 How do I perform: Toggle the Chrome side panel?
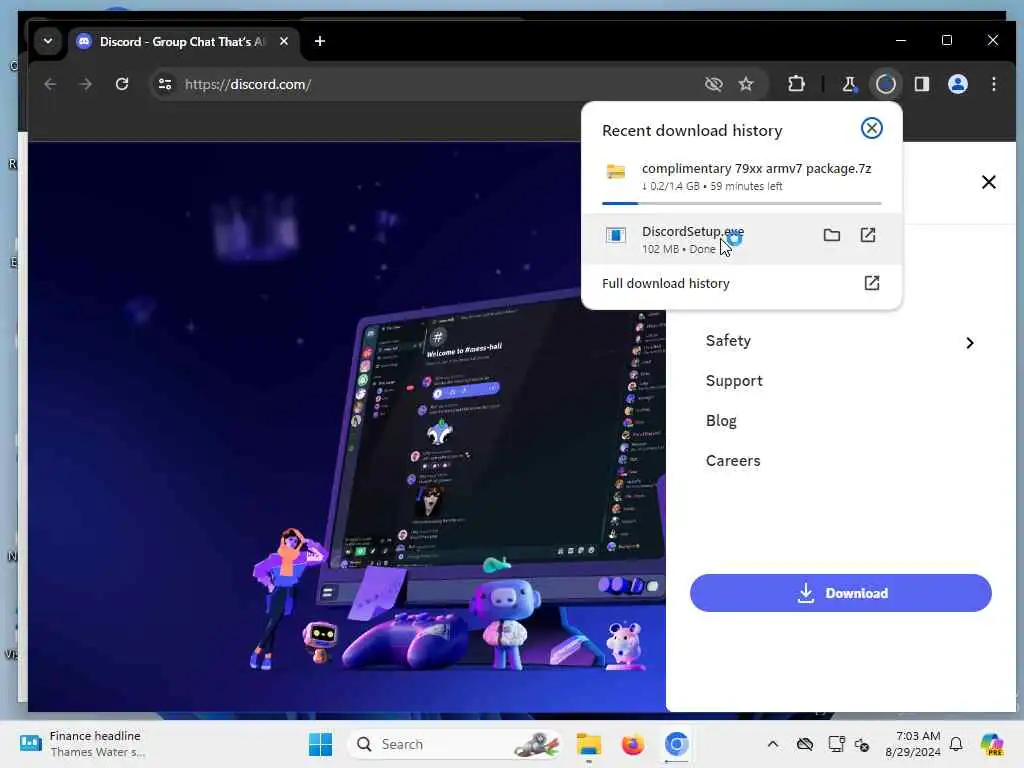pos(921,84)
